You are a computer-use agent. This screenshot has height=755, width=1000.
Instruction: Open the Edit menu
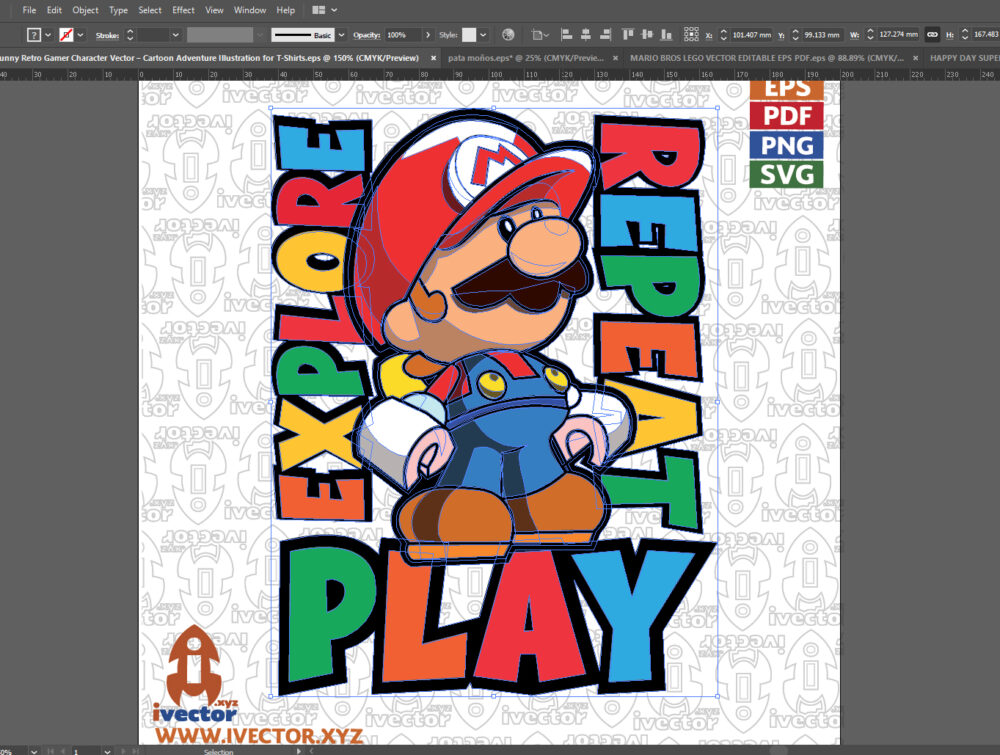point(54,10)
